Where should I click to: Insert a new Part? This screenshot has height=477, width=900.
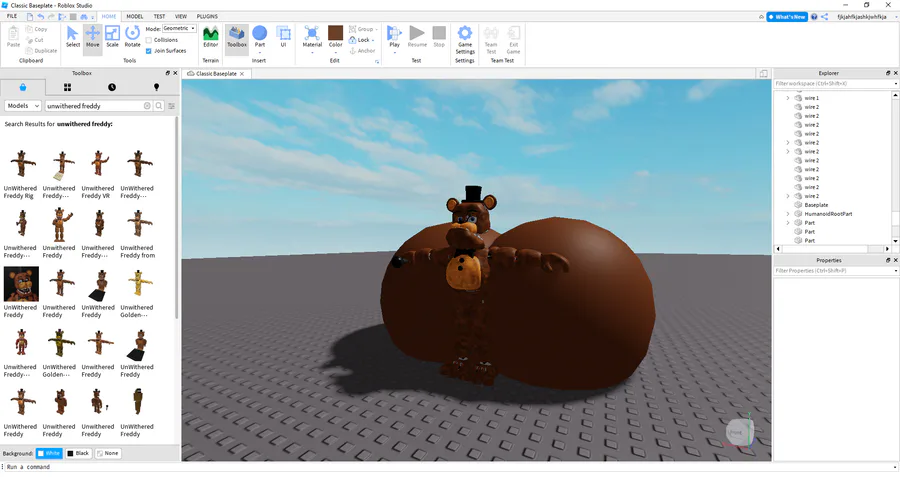[259, 34]
